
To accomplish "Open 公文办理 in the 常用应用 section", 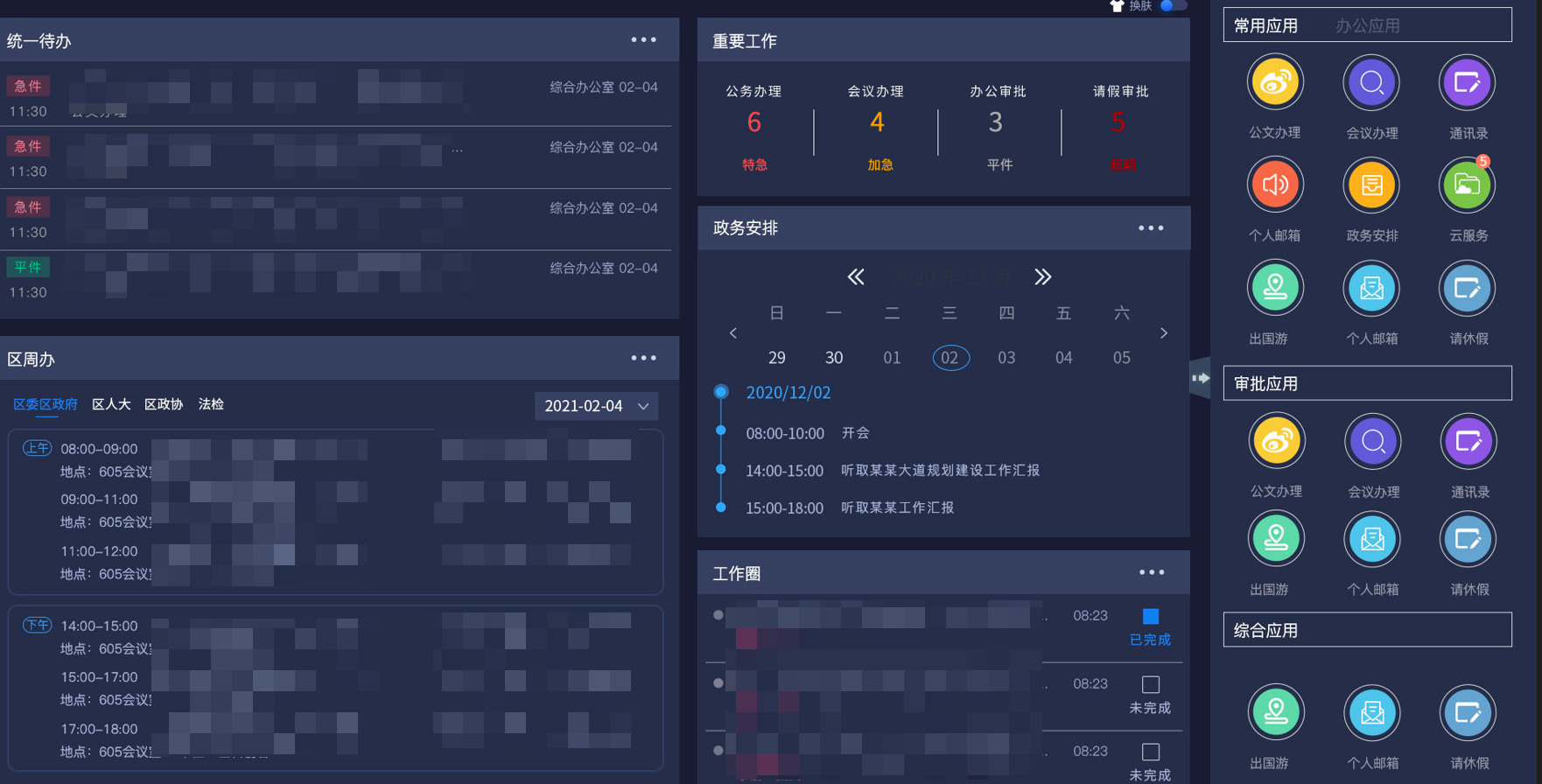I will point(1275,84).
